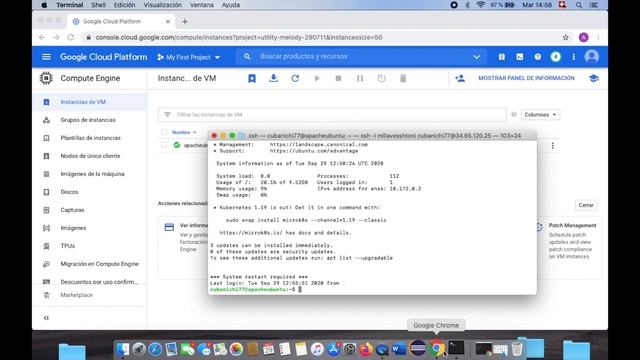Click the import VM download icon
Screen dimensions: 640x360
tap(273, 78)
